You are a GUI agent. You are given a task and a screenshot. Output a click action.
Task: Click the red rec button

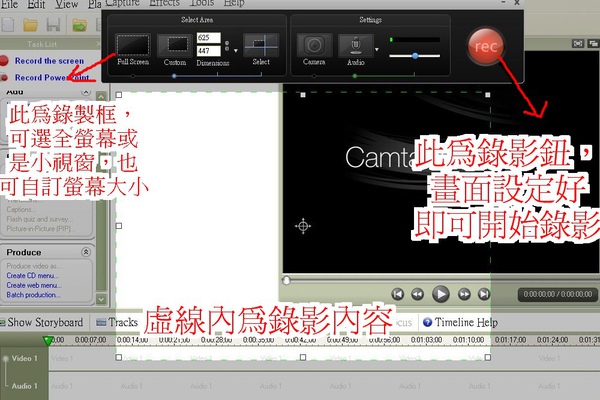[486, 46]
